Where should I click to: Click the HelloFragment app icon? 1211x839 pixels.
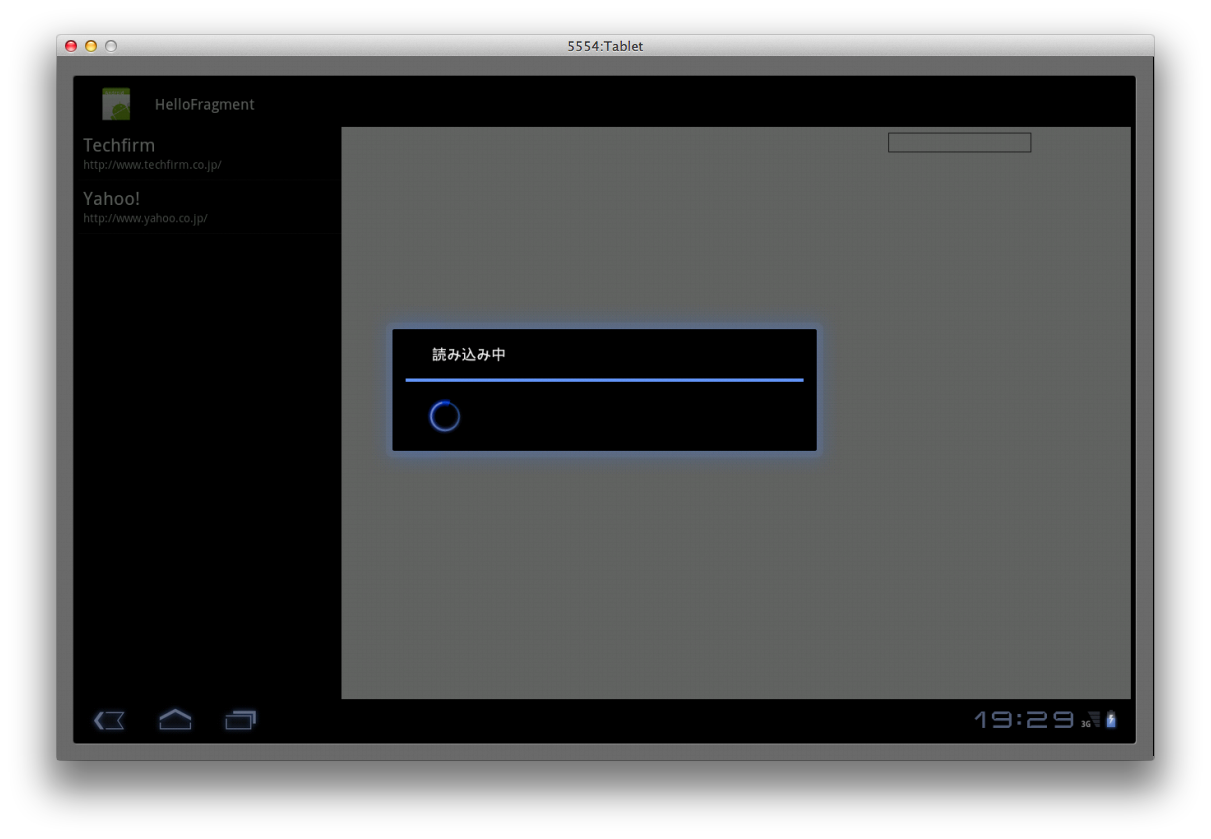click(116, 104)
